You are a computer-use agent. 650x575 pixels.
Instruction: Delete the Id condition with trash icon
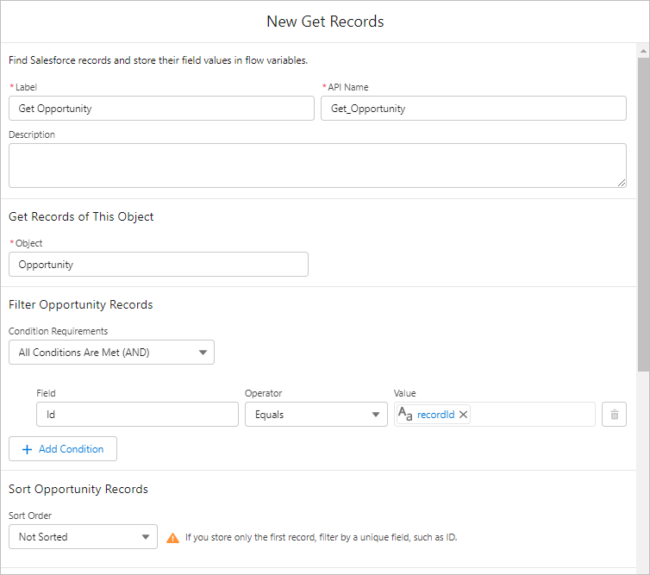coord(614,414)
